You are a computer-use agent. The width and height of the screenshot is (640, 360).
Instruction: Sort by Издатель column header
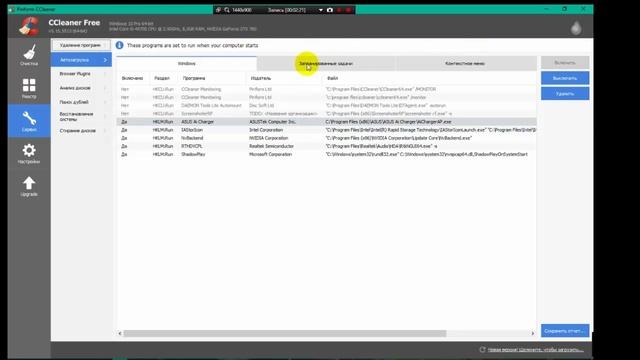tap(261, 78)
